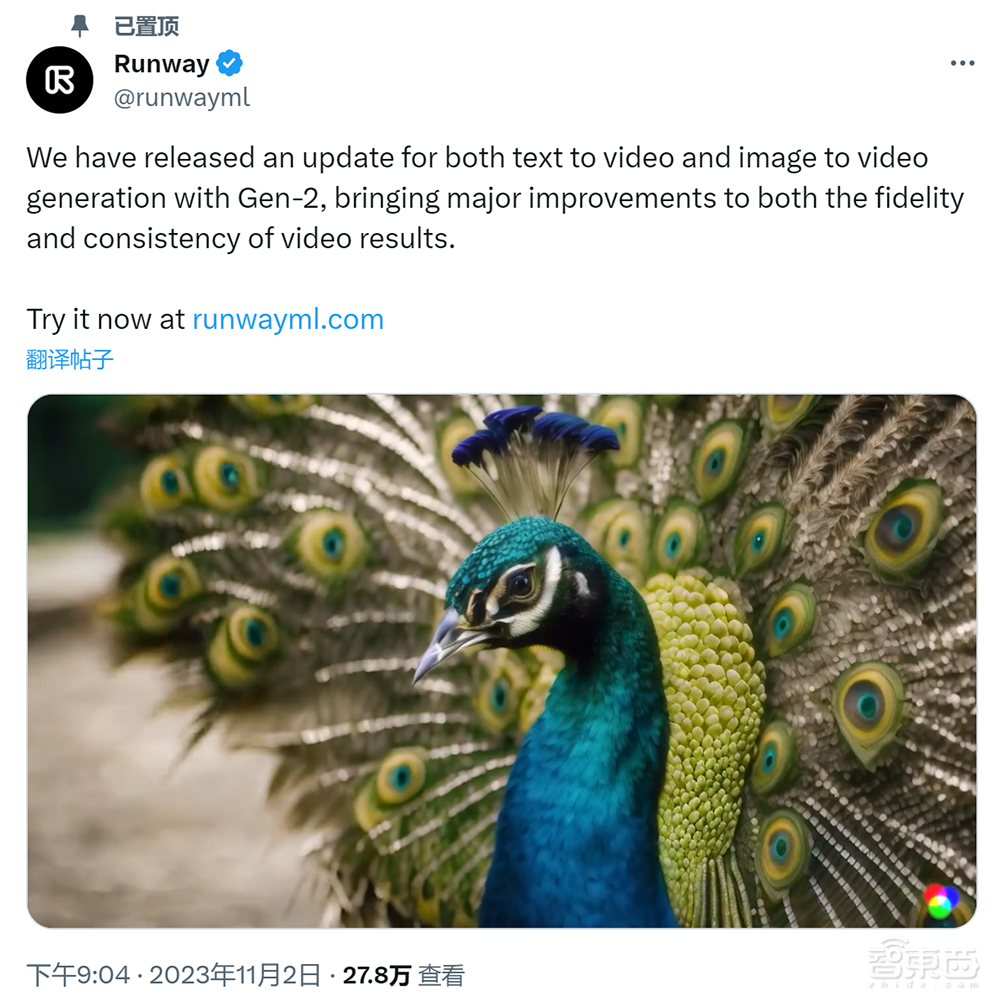Image resolution: width=1000 pixels, height=1007 pixels.
Task: Click the Runway profile avatar
Action: click(x=60, y=80)
